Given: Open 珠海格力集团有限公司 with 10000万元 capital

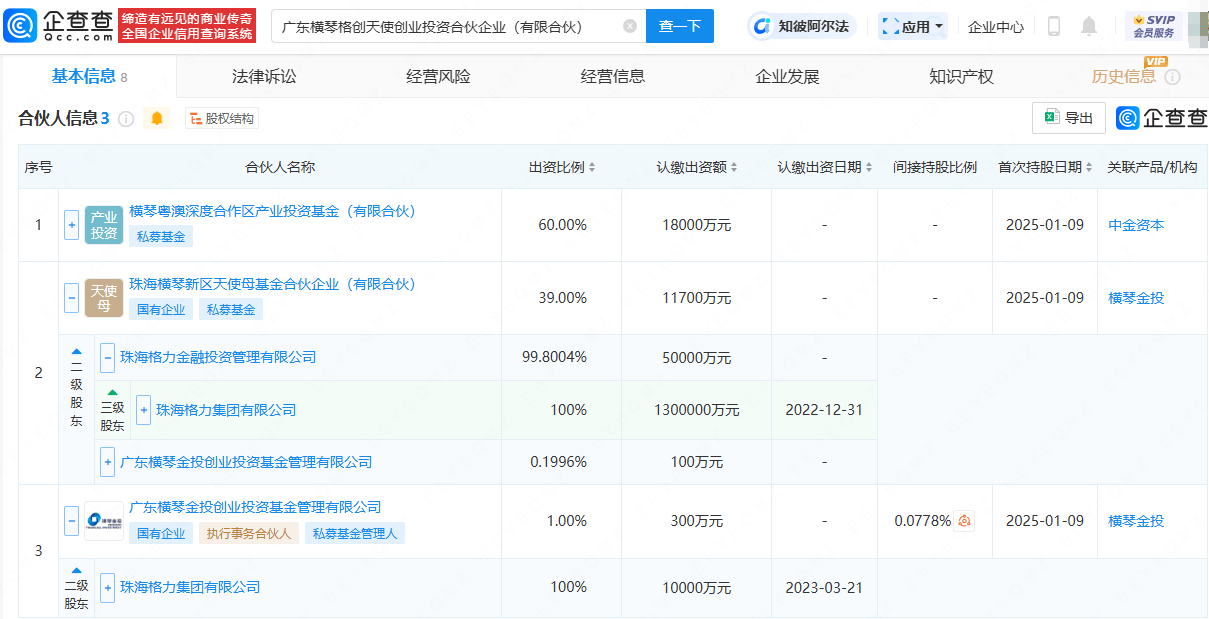Looking at the screenshot, I should (190, 587).
